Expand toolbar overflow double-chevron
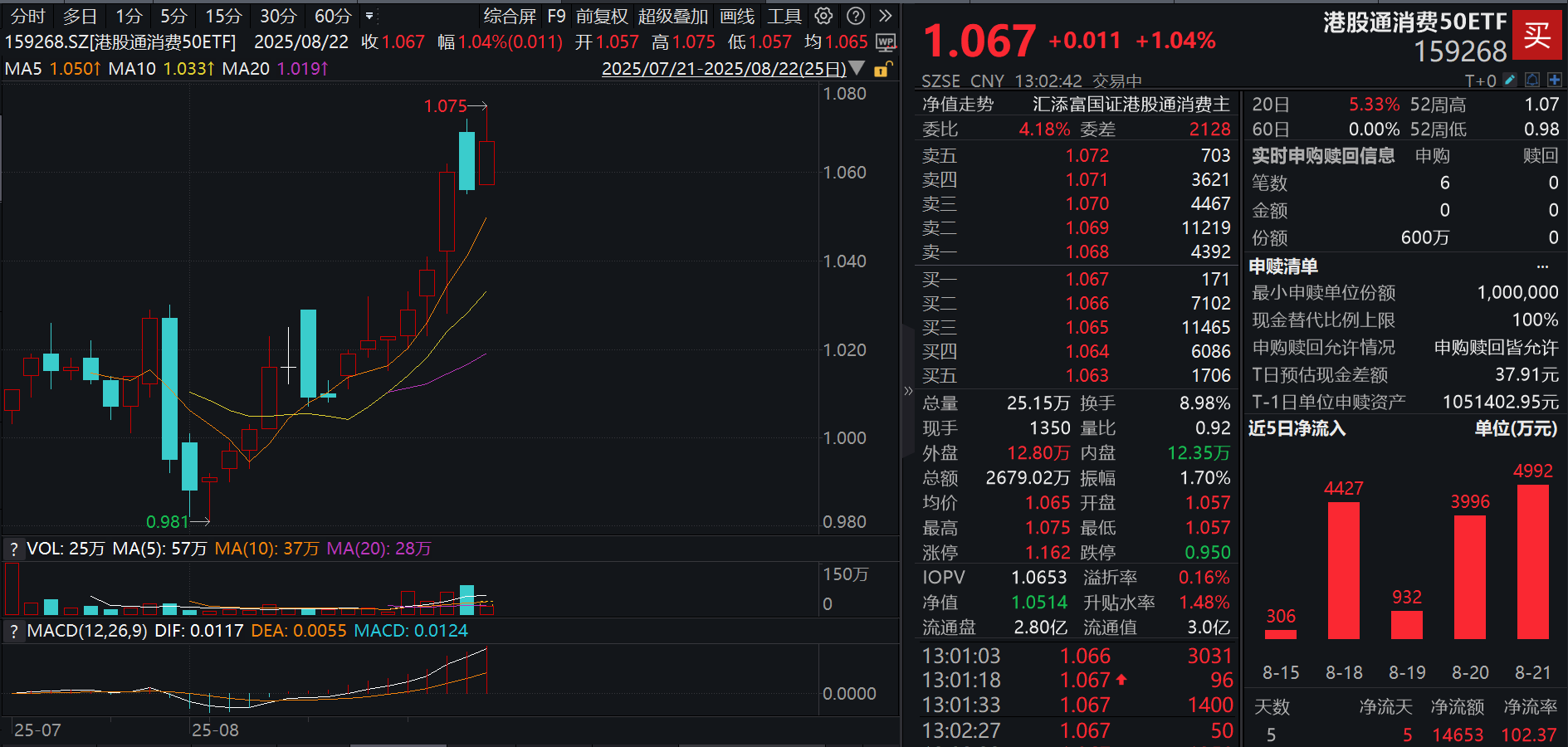1568x747 pixels. tap(886, 16)
